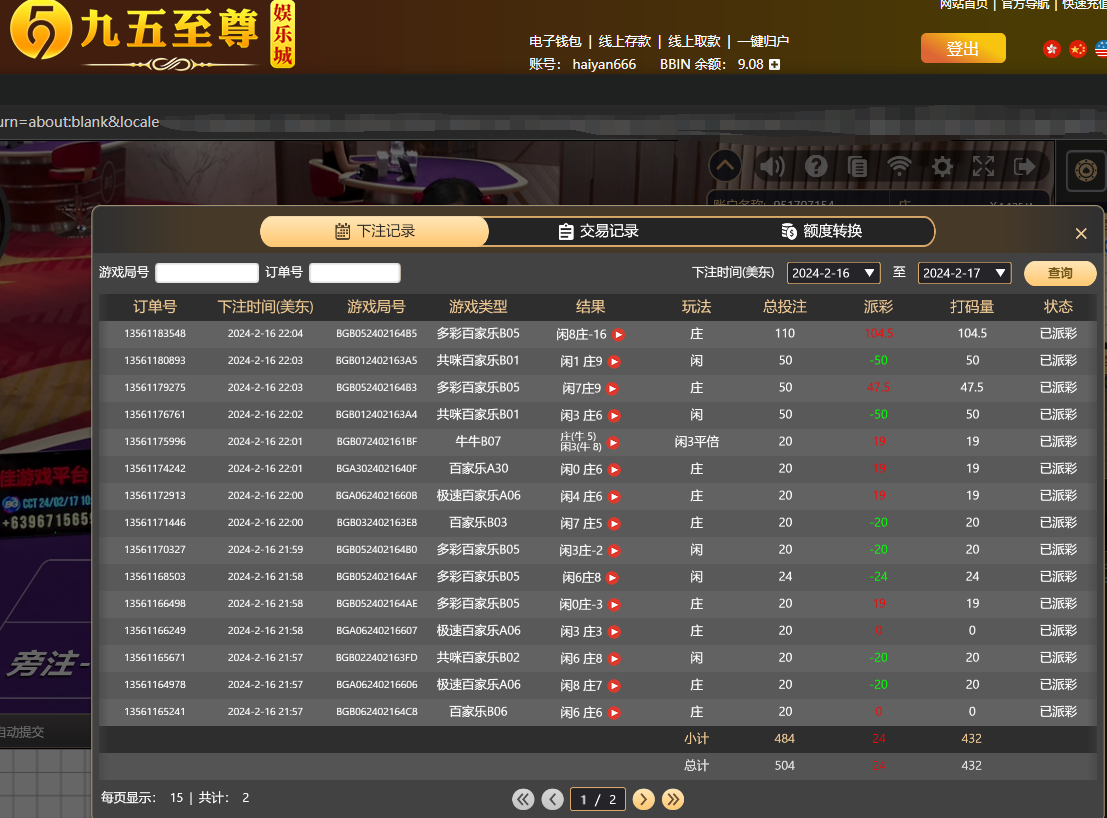This screenshot has height=818, width=1107.
Task: Open the records document icon in game toolbar
Action: (857, 167)
